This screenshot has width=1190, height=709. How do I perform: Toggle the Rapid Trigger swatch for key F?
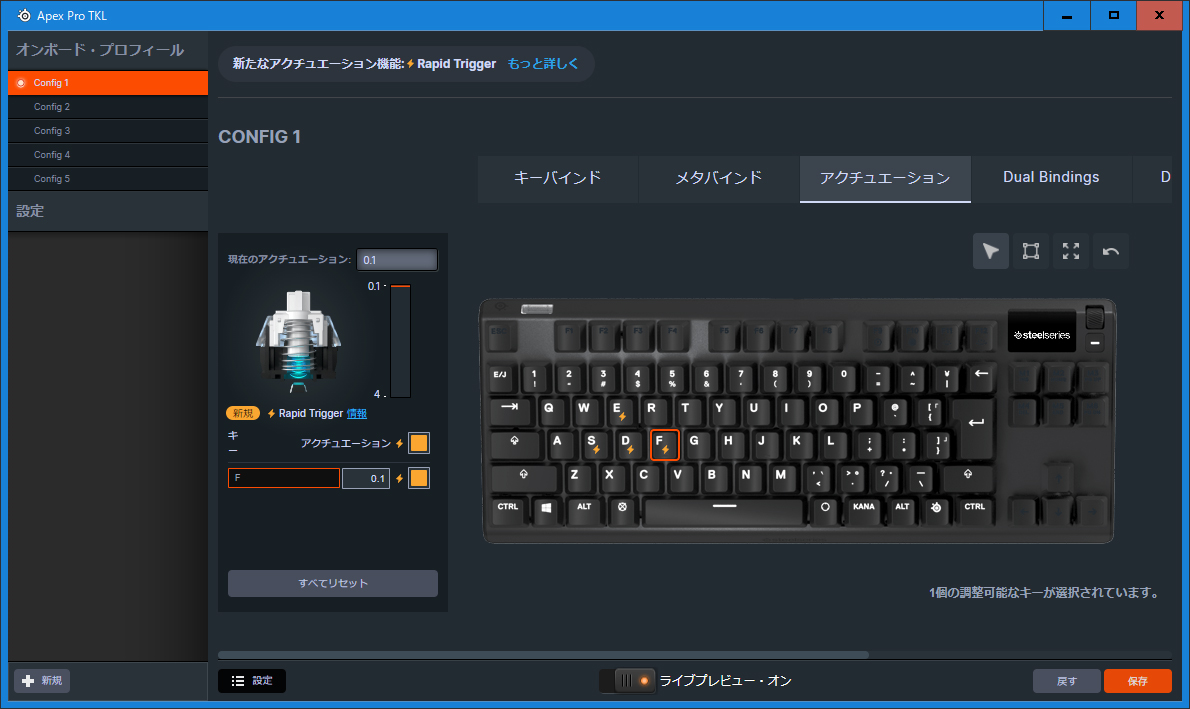[419, 478]
